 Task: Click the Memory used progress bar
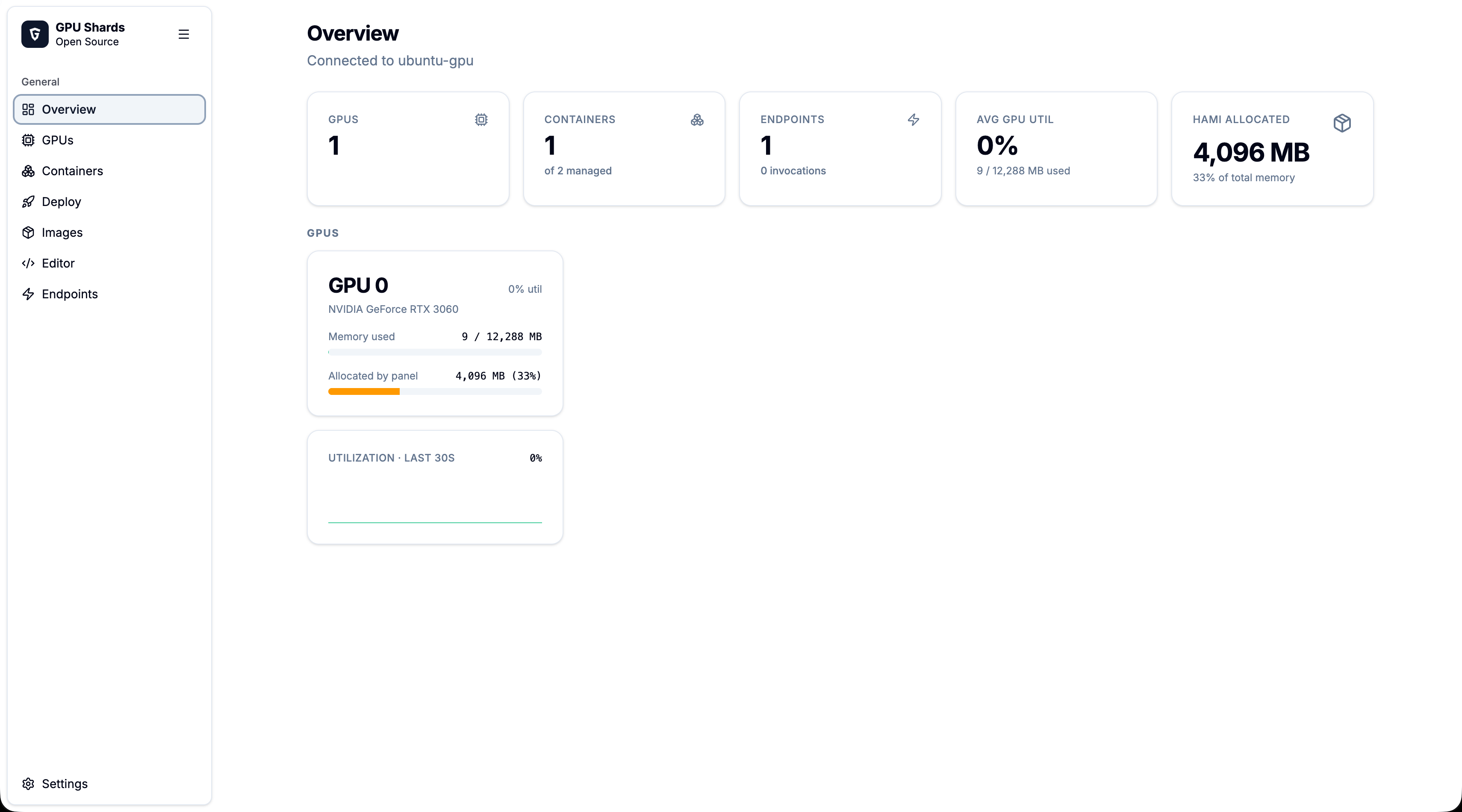point(435,353)
